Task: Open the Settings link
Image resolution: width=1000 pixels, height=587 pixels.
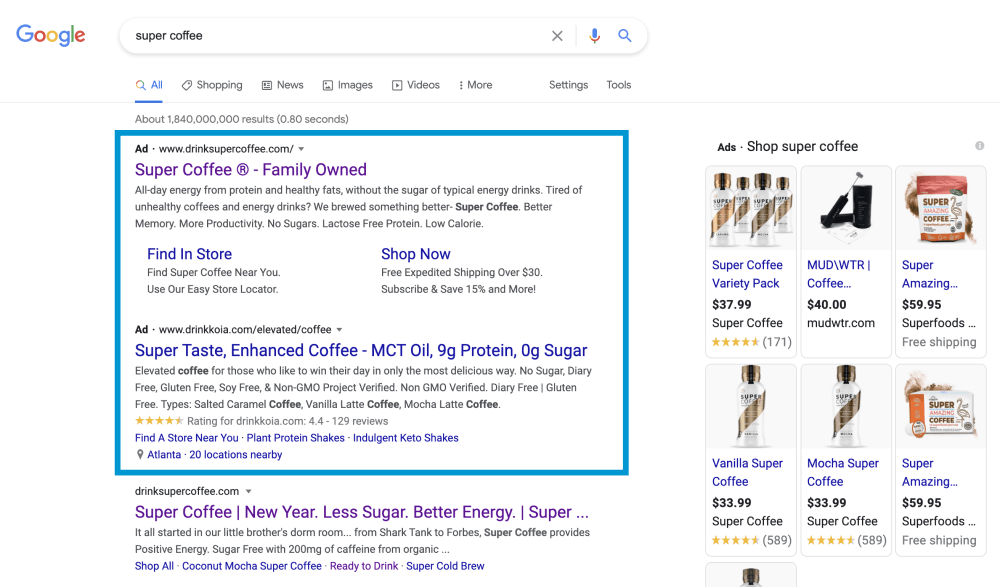Action: (568, 85)
